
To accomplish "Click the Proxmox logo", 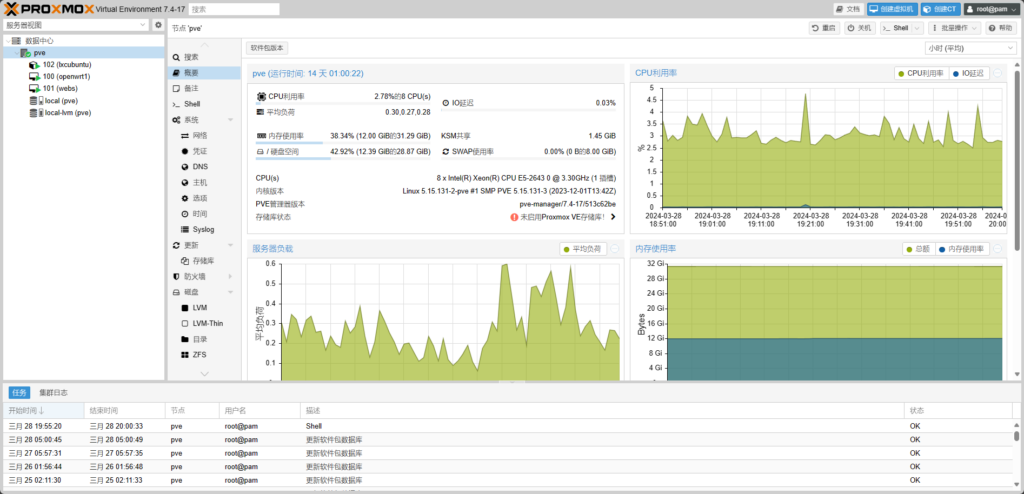I will 47,8.
